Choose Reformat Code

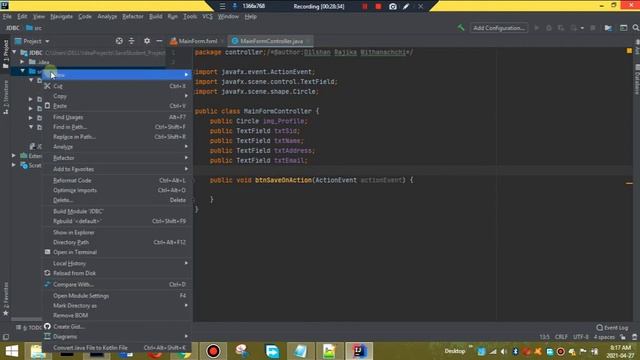(x=118, y=180)
